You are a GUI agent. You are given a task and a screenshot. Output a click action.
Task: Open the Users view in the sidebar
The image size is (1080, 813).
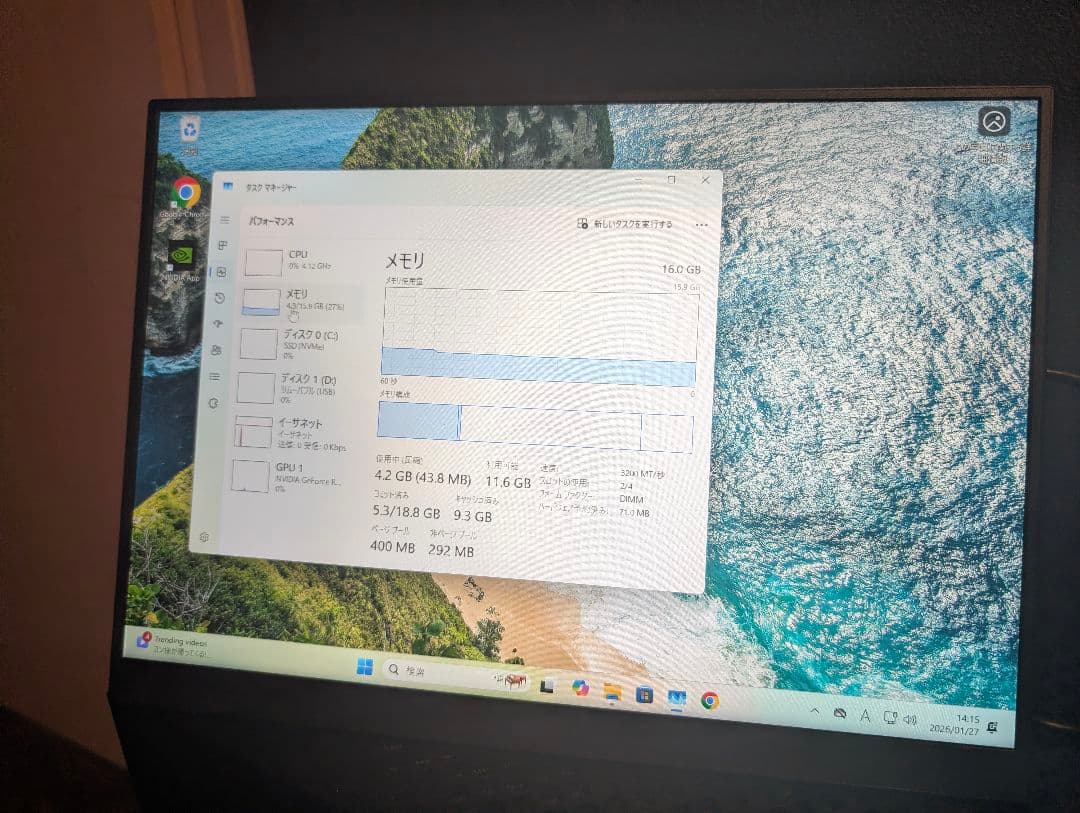point(224,347)
